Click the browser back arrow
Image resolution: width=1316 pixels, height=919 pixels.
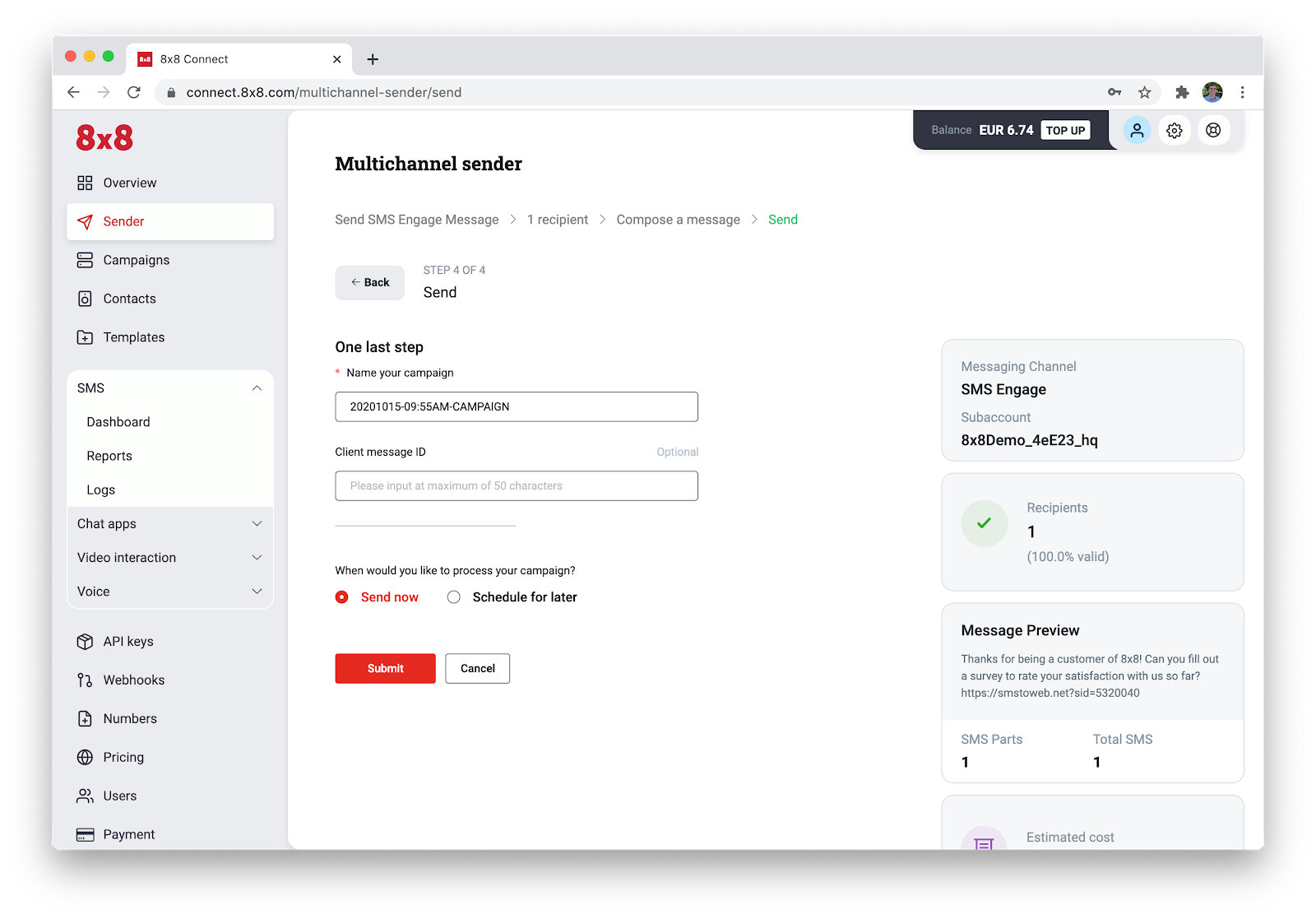point(73,92)
